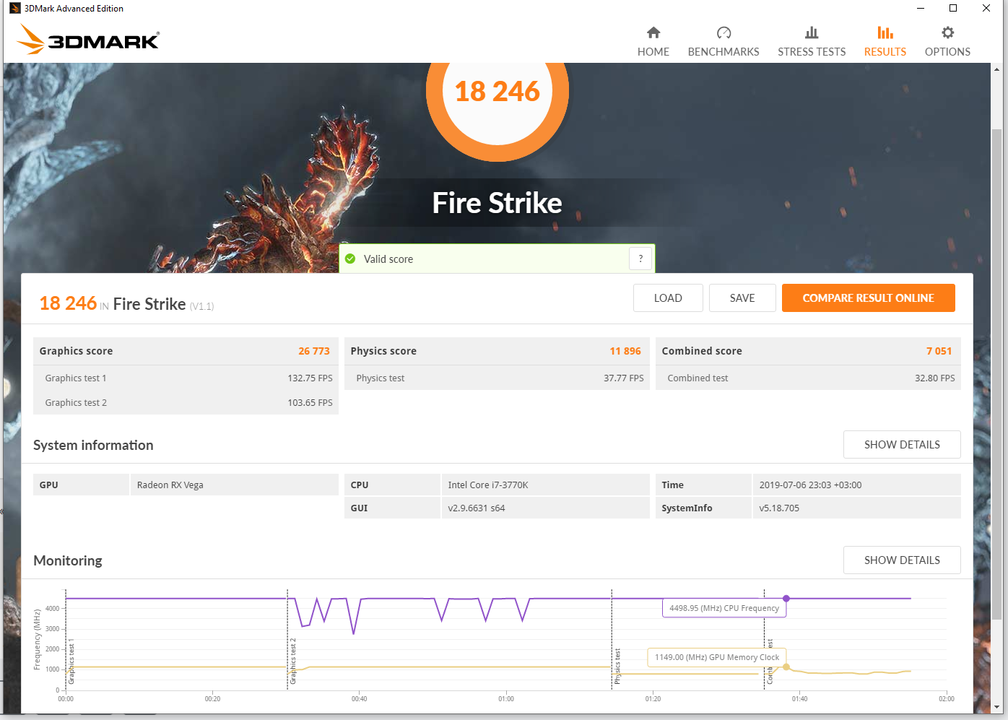Click the question mark help button
Image resolution: width=1008 pixels, height=720 pixels.
coord(640,258)
